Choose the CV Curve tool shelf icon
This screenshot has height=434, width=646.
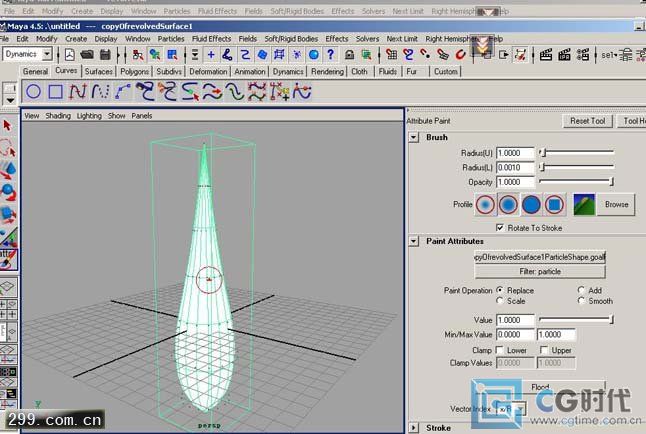pyautogui.click(x=77, y=91)
